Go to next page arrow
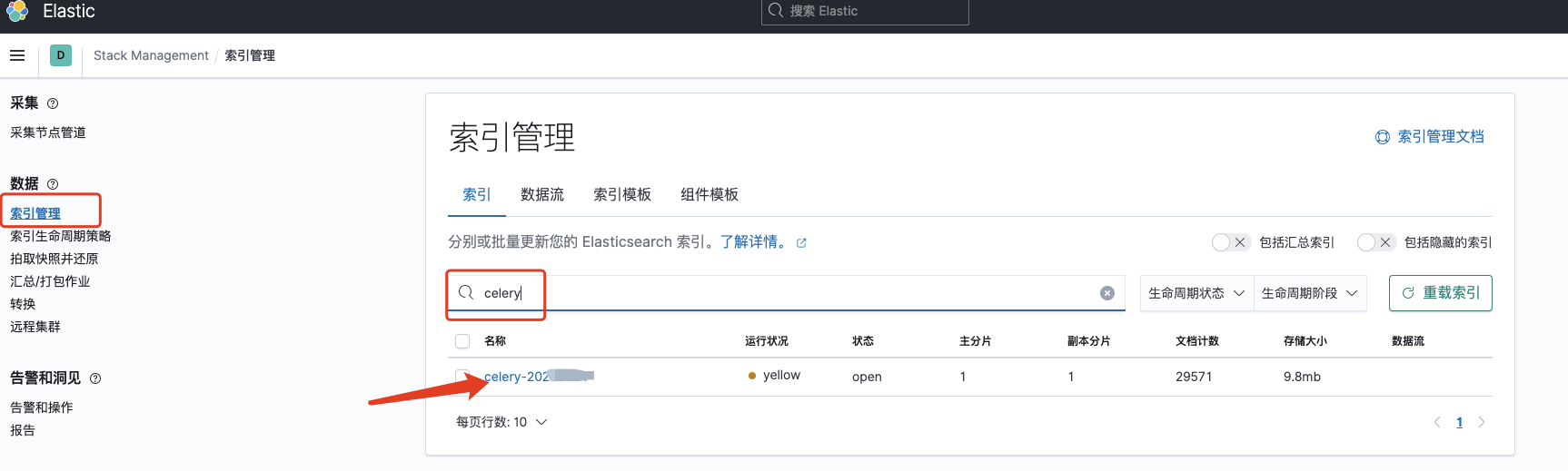Viewport: 1568px width, 471px height. [1482, 422]
